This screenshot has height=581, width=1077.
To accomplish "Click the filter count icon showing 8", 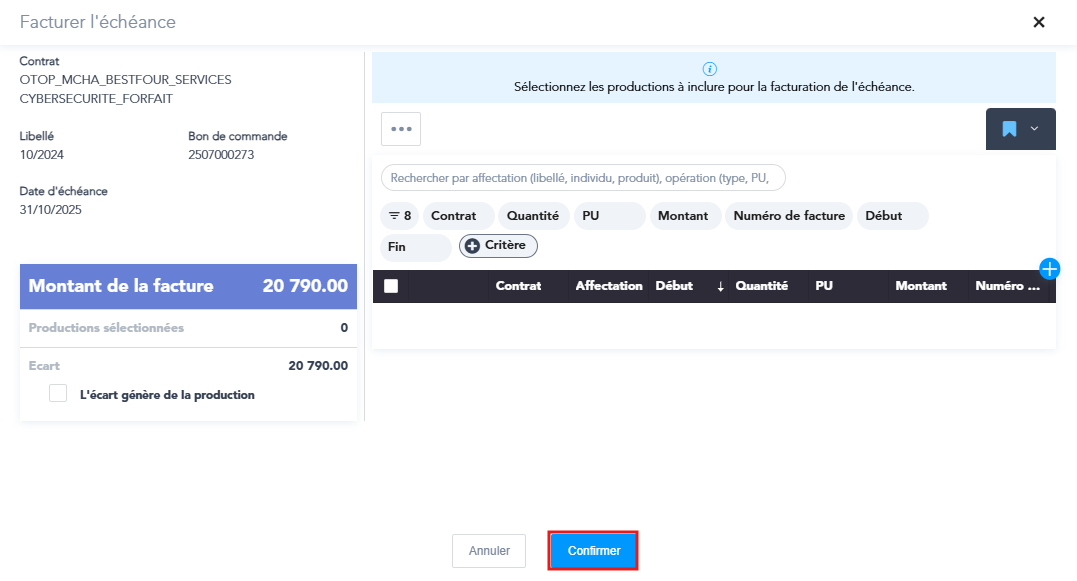I will pyautogui.click(x=400, y=216).
